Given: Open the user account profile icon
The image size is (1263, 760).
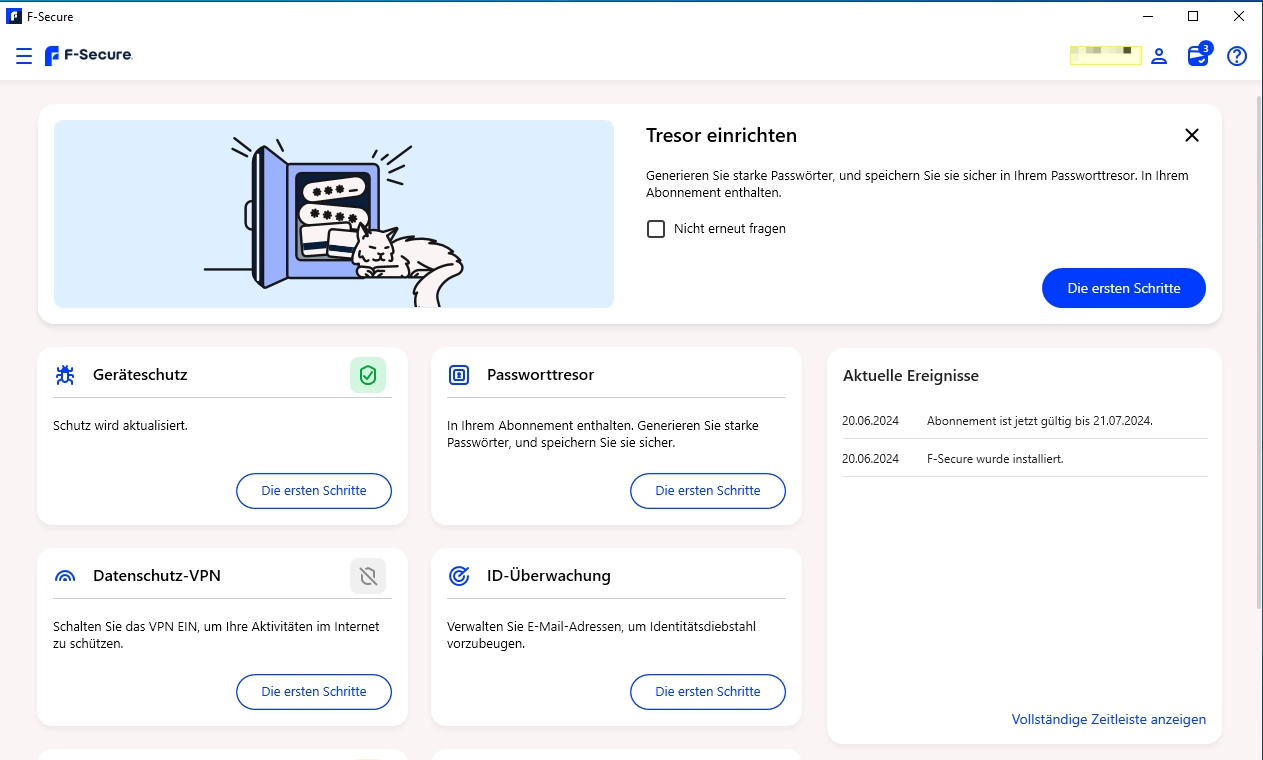Looking at the screenshot, I should (1159, 56).
